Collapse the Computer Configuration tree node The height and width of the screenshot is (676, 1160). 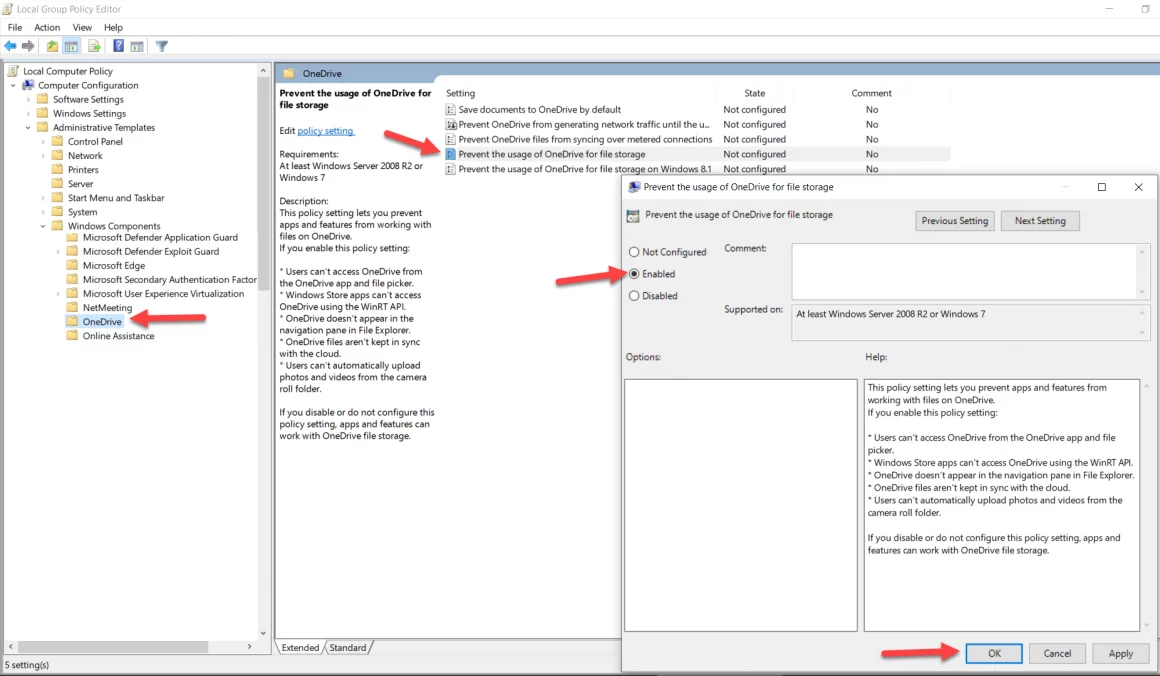coord(13,85)
